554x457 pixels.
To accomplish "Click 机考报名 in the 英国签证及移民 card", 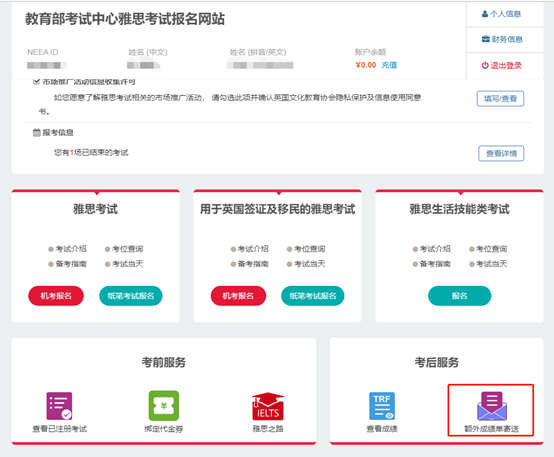I will pyautogui.click(x=238, y=296).
